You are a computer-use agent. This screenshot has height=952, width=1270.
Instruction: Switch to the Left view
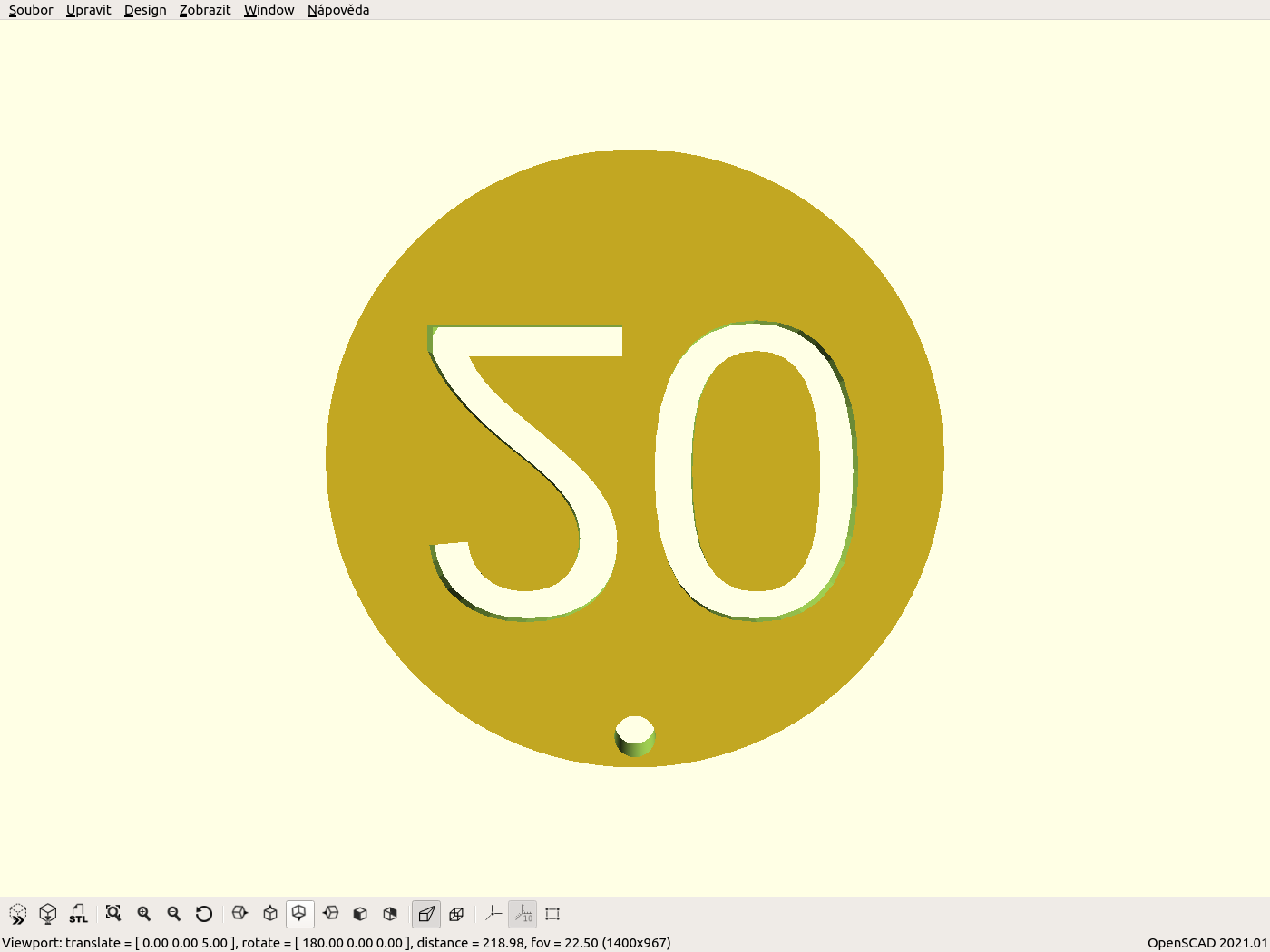click(x=331, y=914)
